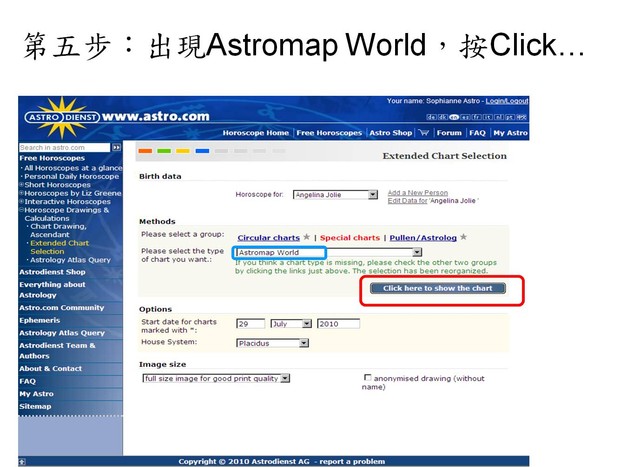Click the search go arrow button
Image resolution: width=640 pixels, height=467 pixels.
(x=117, y=147)
